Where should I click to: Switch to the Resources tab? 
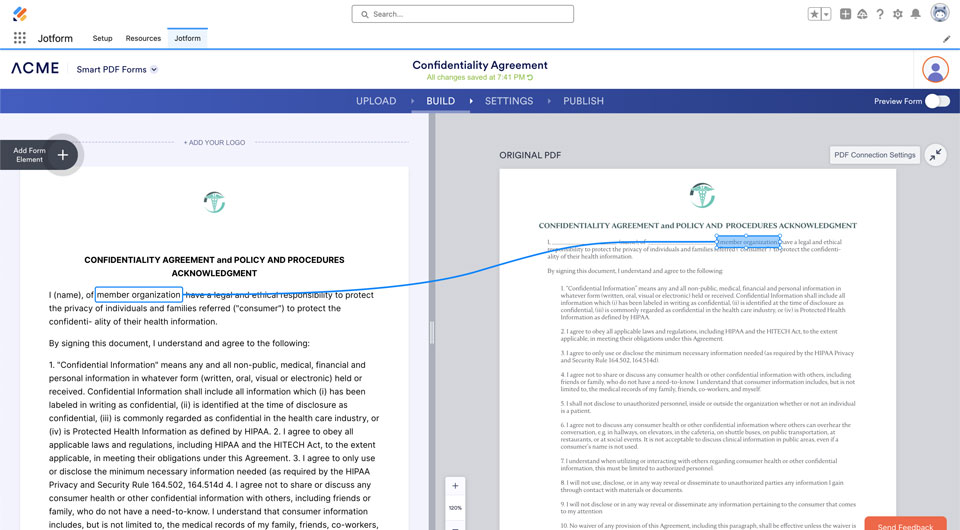coord(143,38)
